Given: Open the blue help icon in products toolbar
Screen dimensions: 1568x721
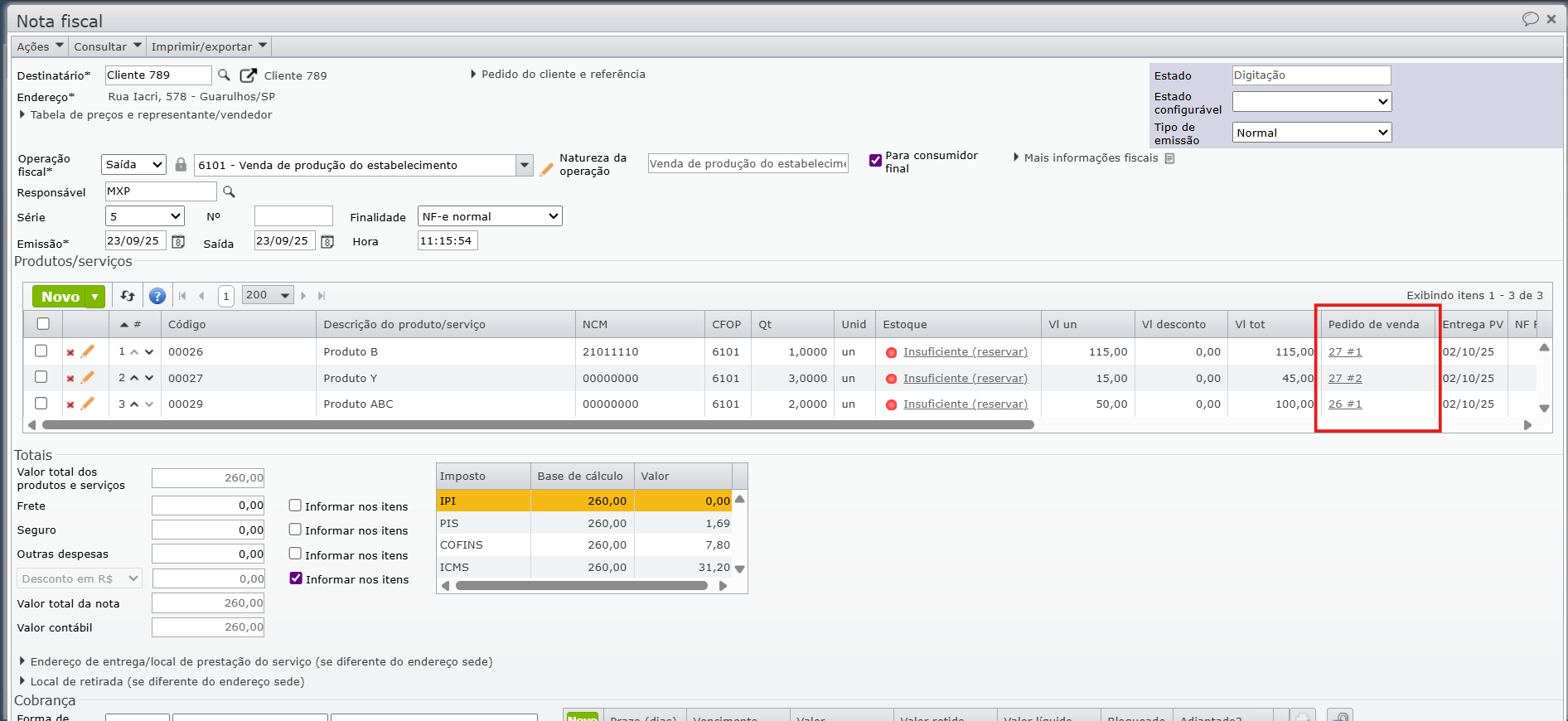Looking at the screenshot, I should click(x=157, y=296).
